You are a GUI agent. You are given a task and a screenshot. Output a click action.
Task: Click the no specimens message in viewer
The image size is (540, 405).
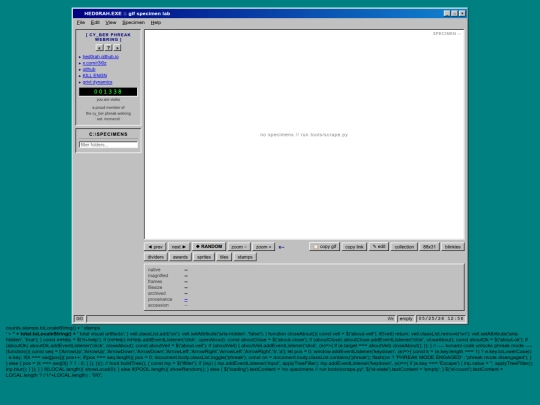point(304,135)
